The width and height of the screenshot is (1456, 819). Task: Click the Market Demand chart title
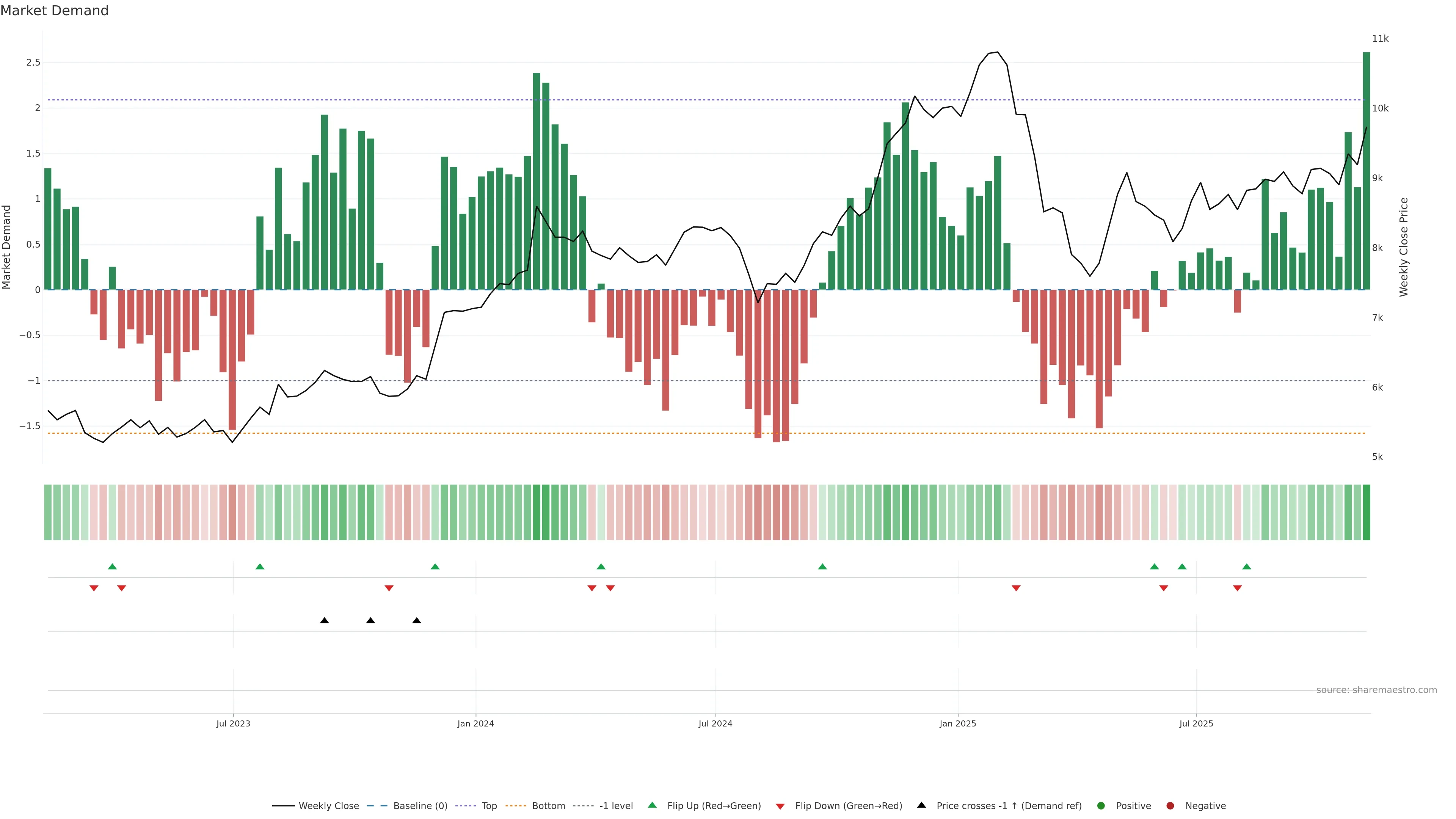coord(54,11)
